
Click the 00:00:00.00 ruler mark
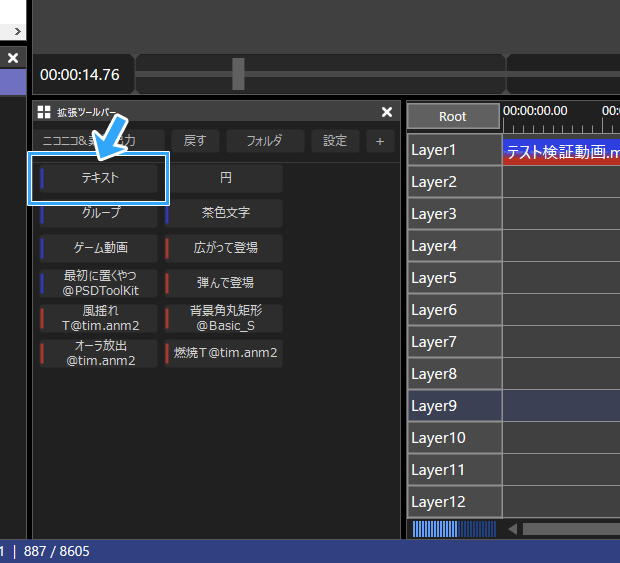535,111
